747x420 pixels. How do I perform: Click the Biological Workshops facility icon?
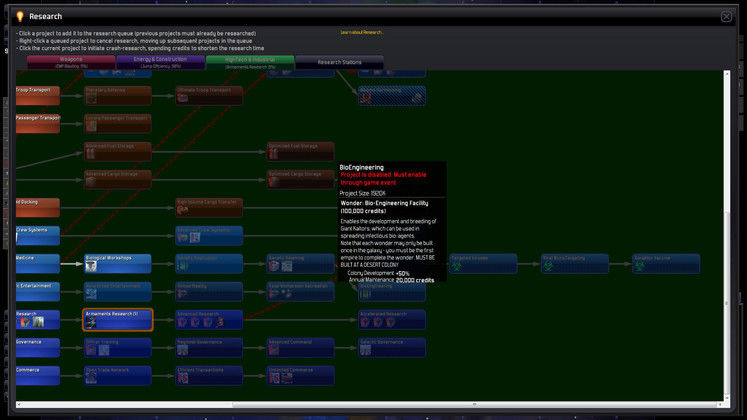(x=91, y=266)
